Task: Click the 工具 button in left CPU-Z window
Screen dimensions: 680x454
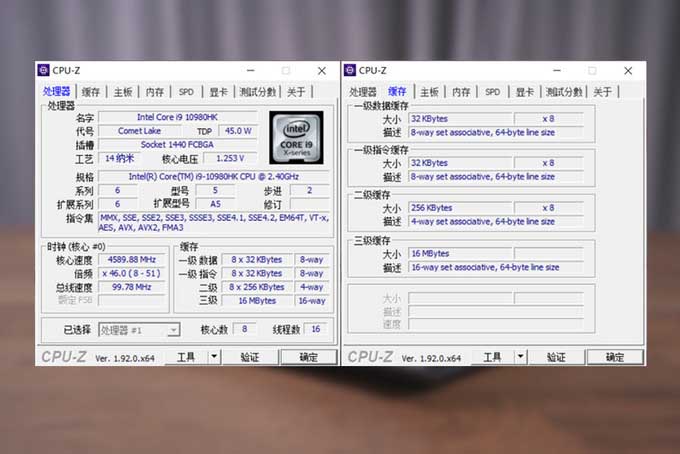Action: pos(186,357)
